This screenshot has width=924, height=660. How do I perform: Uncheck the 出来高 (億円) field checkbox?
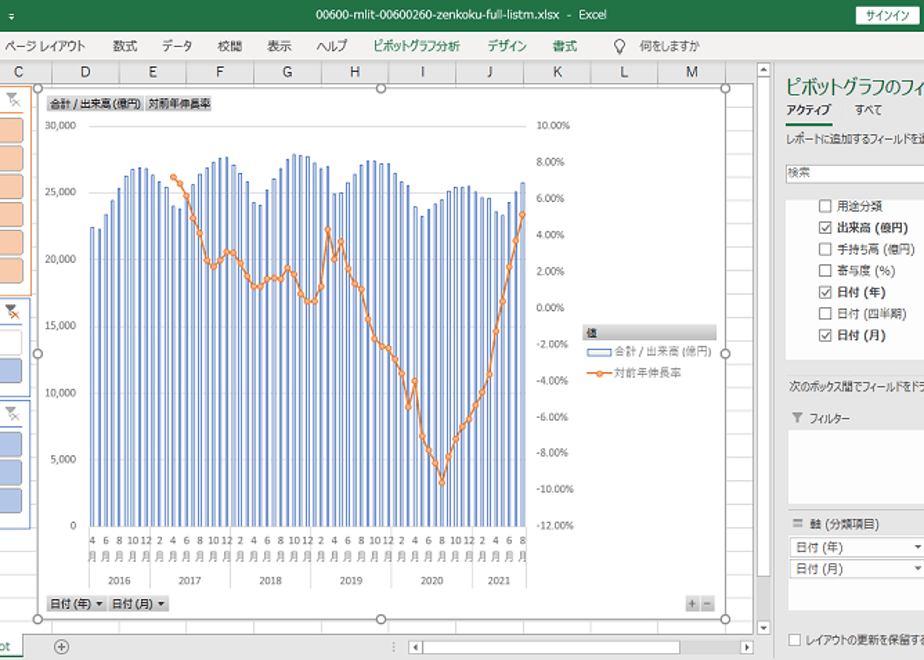pos(825,228)
